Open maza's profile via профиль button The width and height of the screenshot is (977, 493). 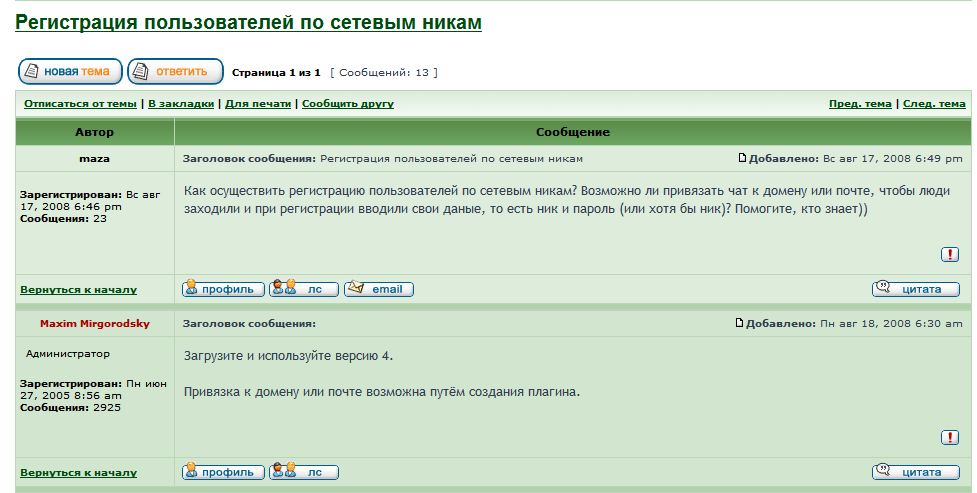click(223, 289)
